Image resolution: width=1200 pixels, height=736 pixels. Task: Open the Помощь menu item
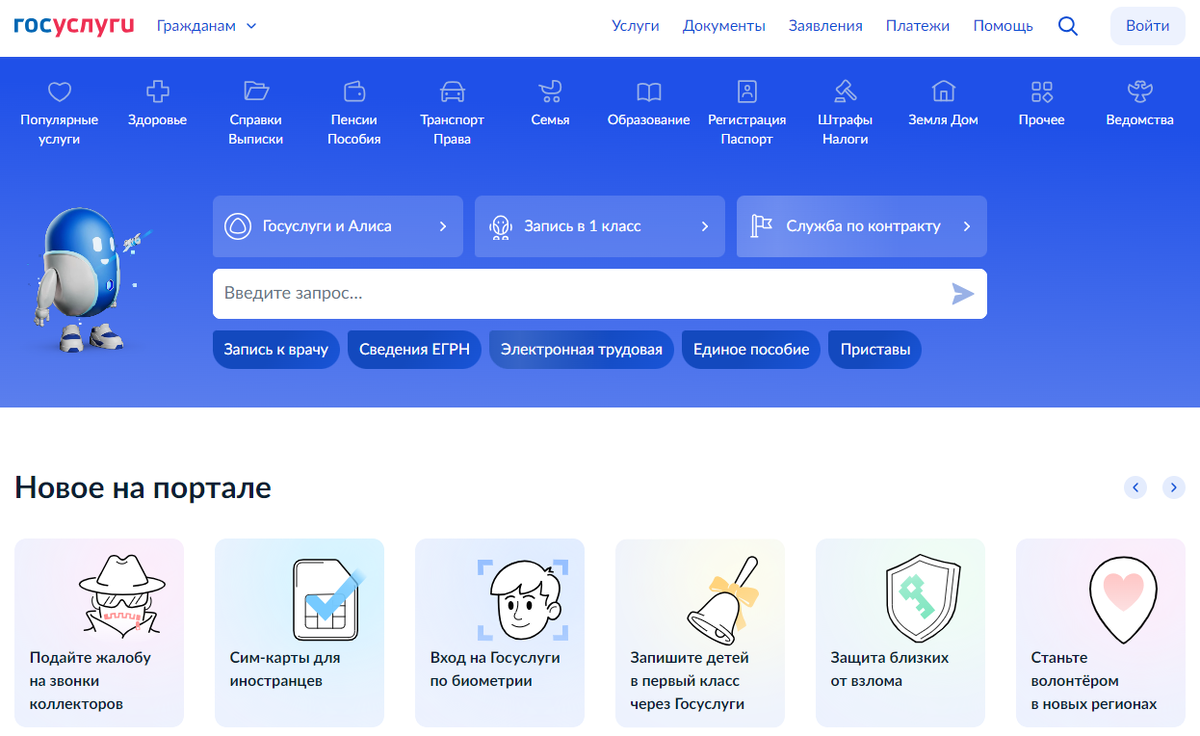[x=1003, y=26]
